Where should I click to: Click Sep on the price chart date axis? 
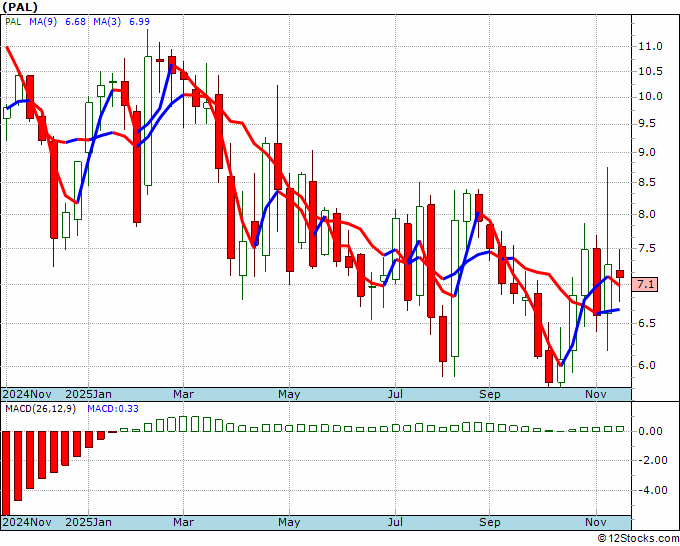(x=490, y=394)
